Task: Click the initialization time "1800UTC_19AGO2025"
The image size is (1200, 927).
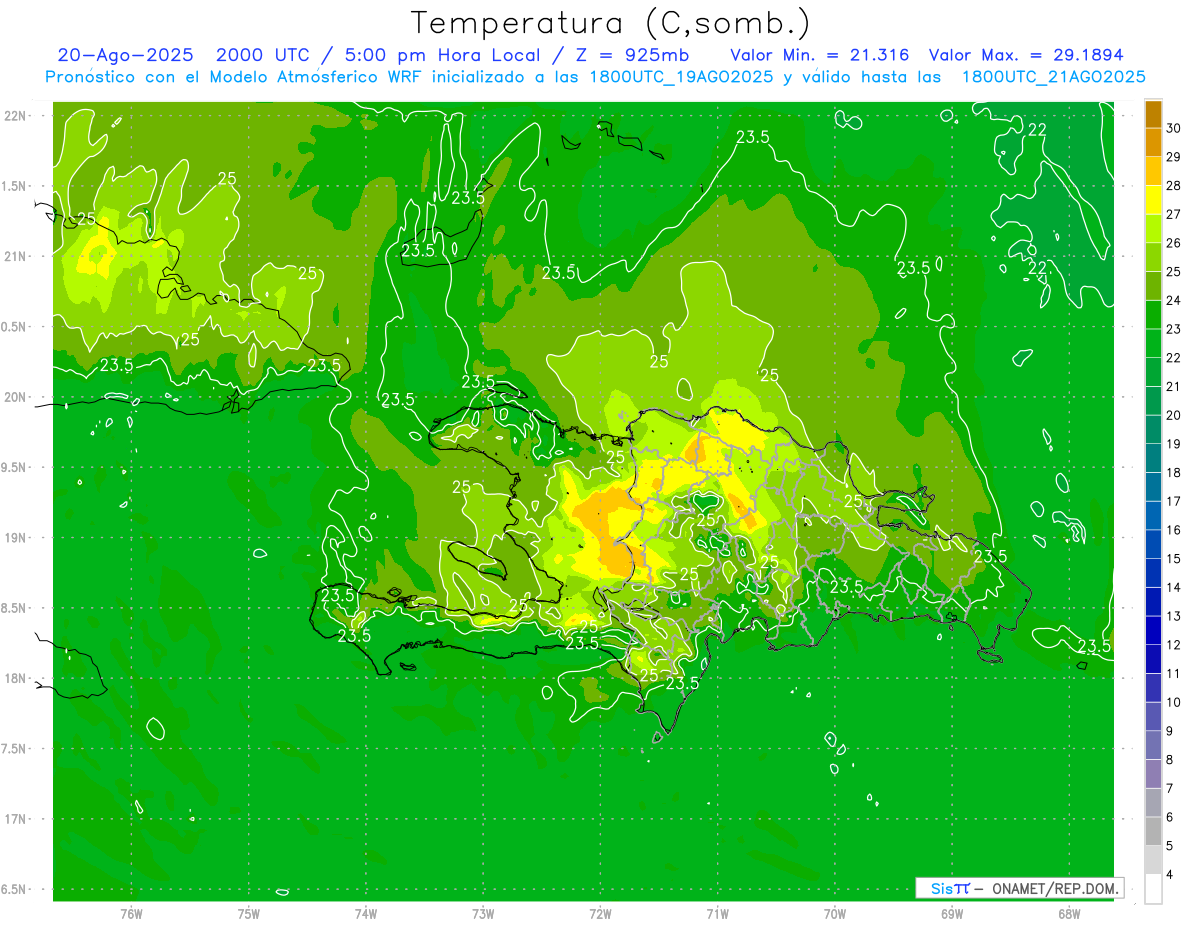Action: 682,77
